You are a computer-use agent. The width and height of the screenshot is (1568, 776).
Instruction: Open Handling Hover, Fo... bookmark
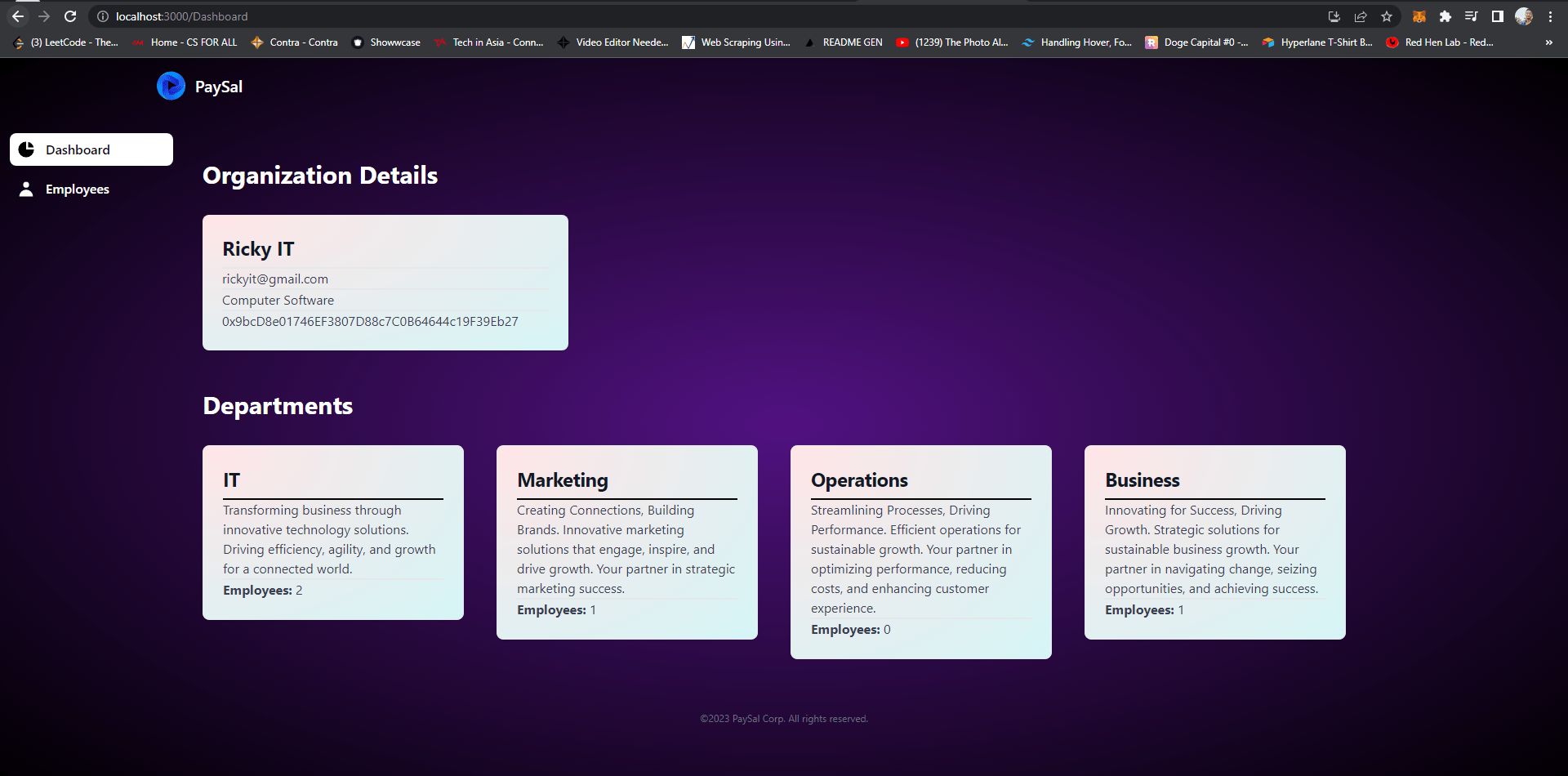click(1077, 42)
